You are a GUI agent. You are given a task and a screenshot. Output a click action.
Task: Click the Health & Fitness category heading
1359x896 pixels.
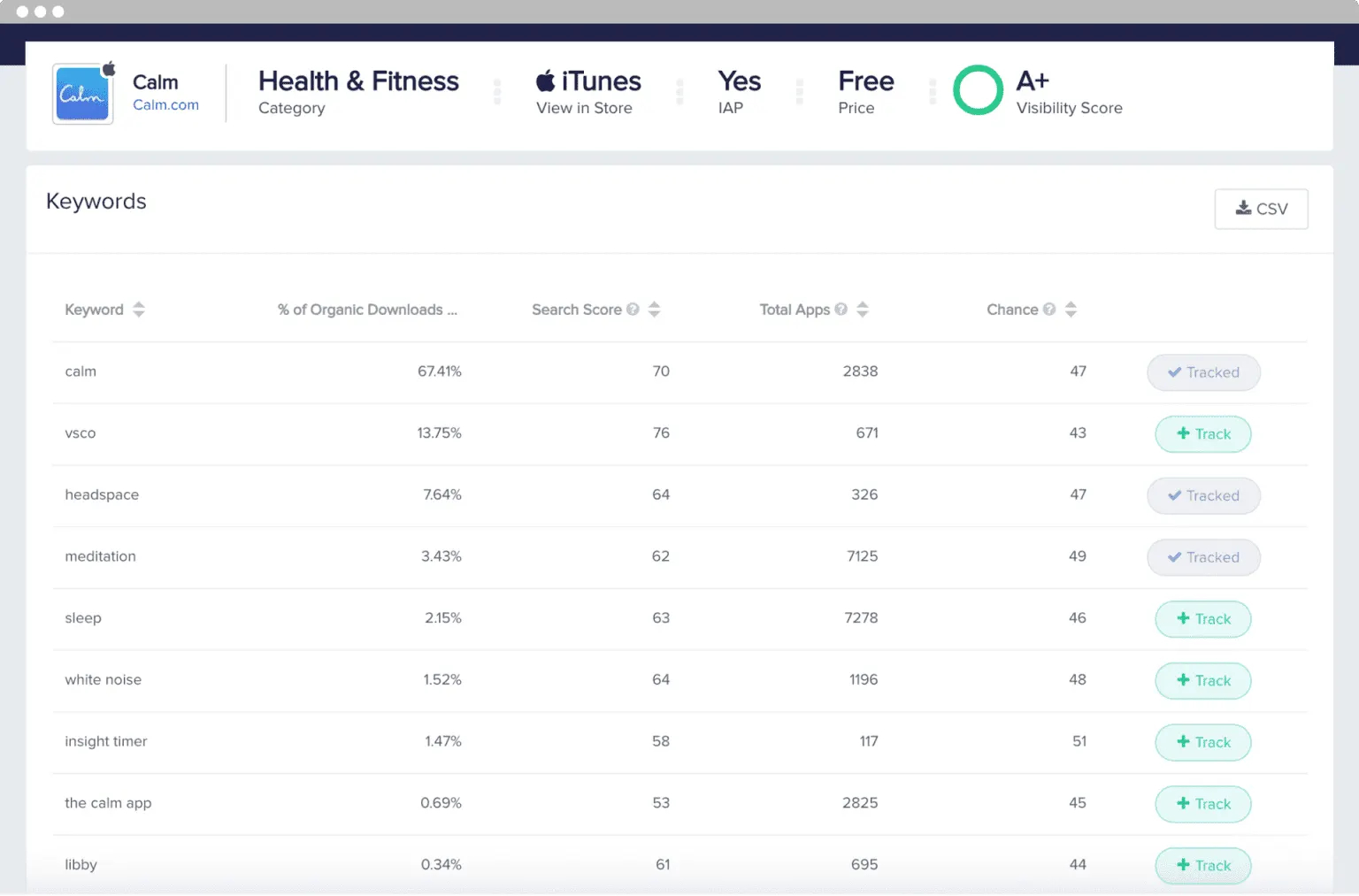pyautogui.click(x=358, y=81)
